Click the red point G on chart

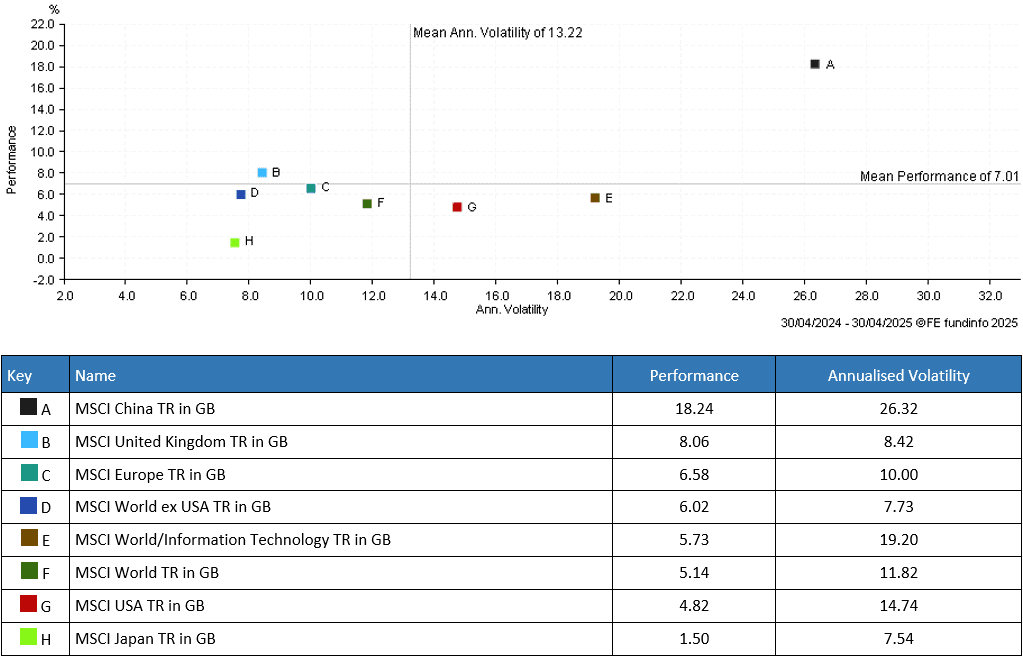point(457,207)
